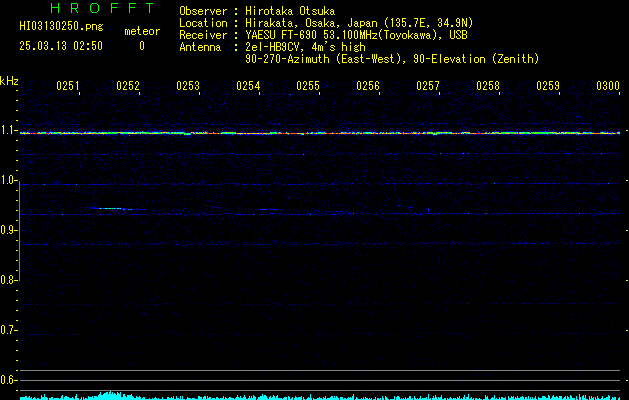Click the Location line Hirakata, Osaka, Japan
This screenshot has width=629, height=400.
pyautogui.click(x=326, y=23)
